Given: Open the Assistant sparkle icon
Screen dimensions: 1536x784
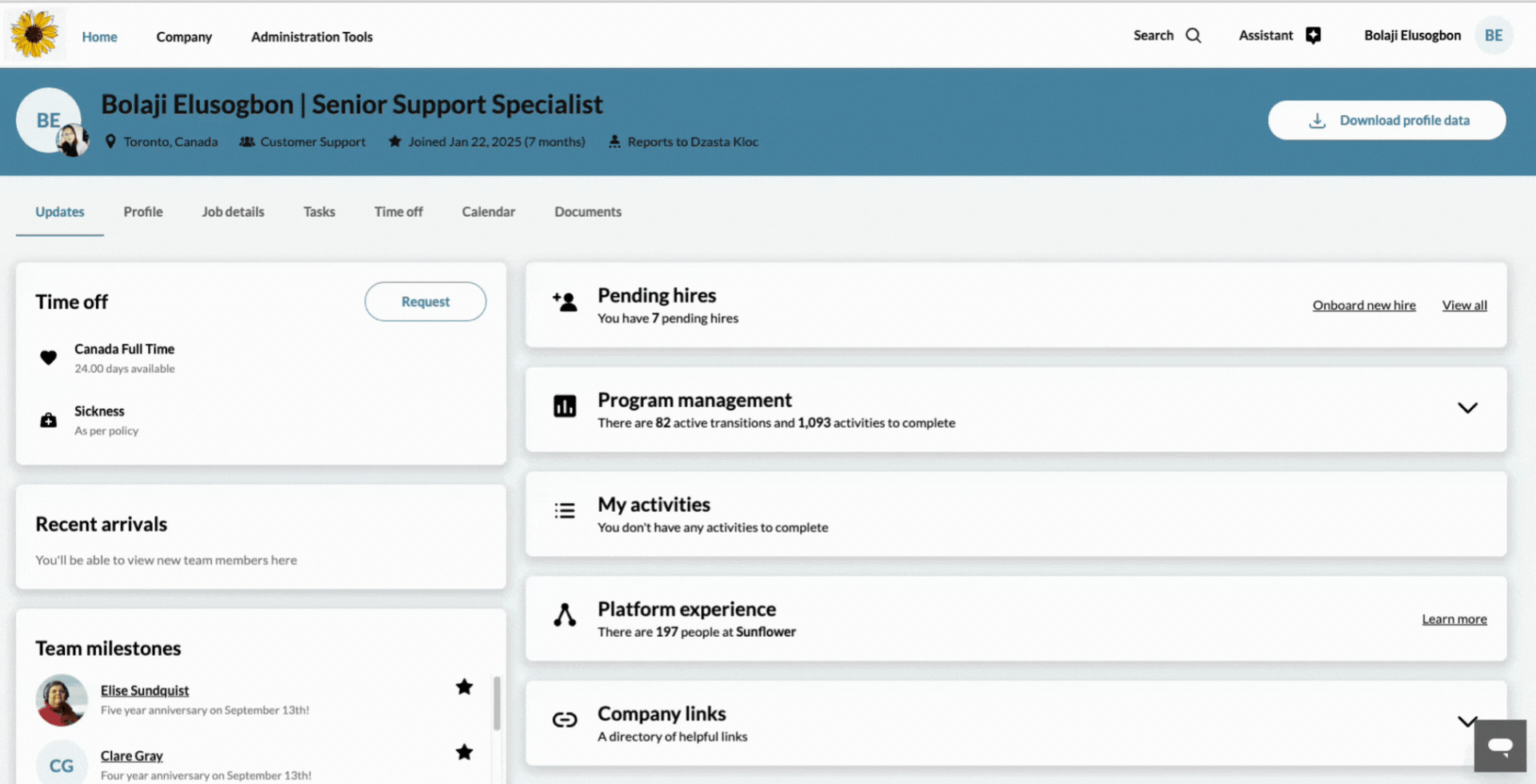Looking at the screenshot, I should pyautogui.click(x=1313, y=35).
